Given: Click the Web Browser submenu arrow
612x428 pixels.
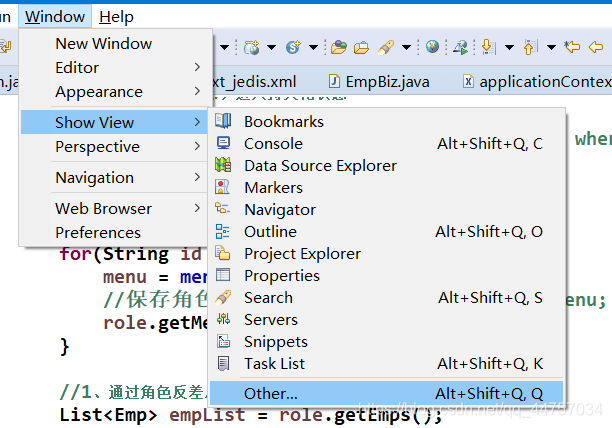Looking at the screenshot, I should 197,208.
